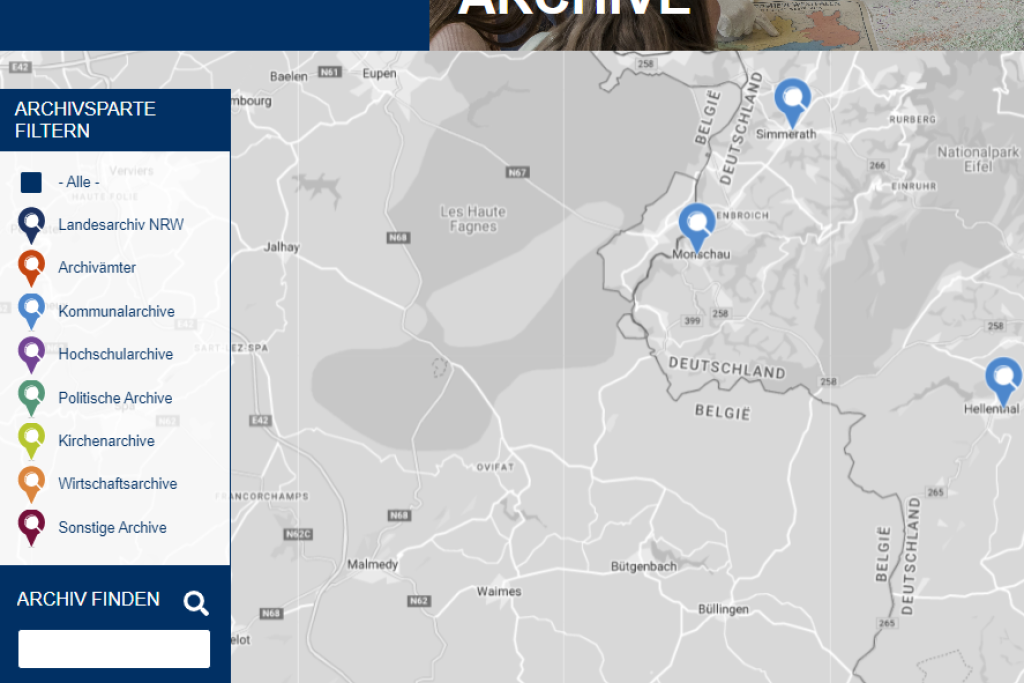Filter by Kirchenarchive label

(106, 441)
